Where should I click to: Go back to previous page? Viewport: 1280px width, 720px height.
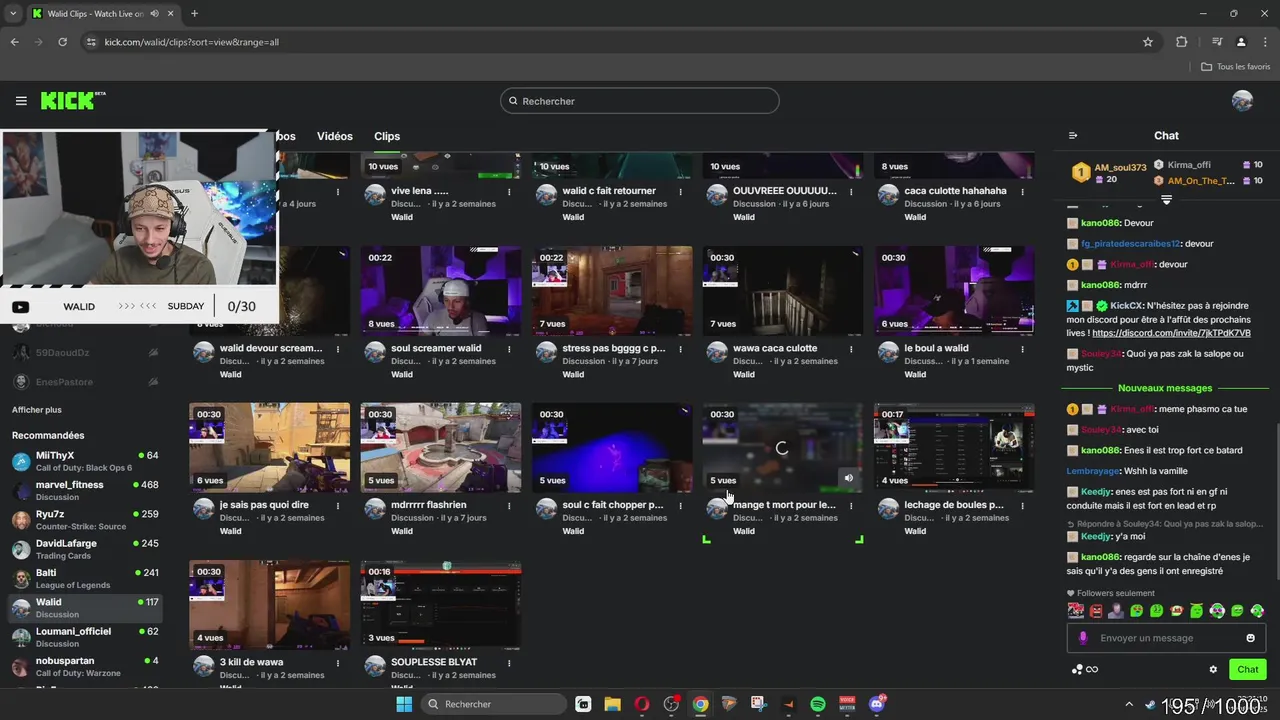14,42
